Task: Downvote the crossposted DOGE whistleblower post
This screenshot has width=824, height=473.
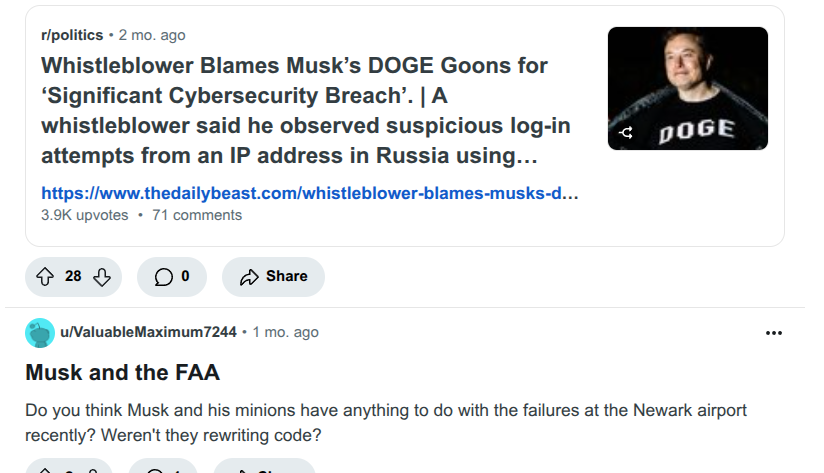Action: point(101,276)
